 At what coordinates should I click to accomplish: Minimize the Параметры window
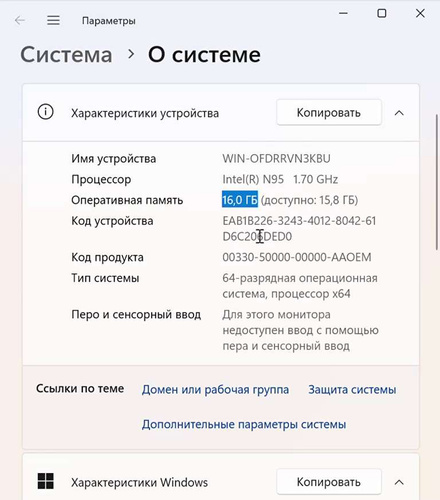pyautogui.click(x=343, y=13)
